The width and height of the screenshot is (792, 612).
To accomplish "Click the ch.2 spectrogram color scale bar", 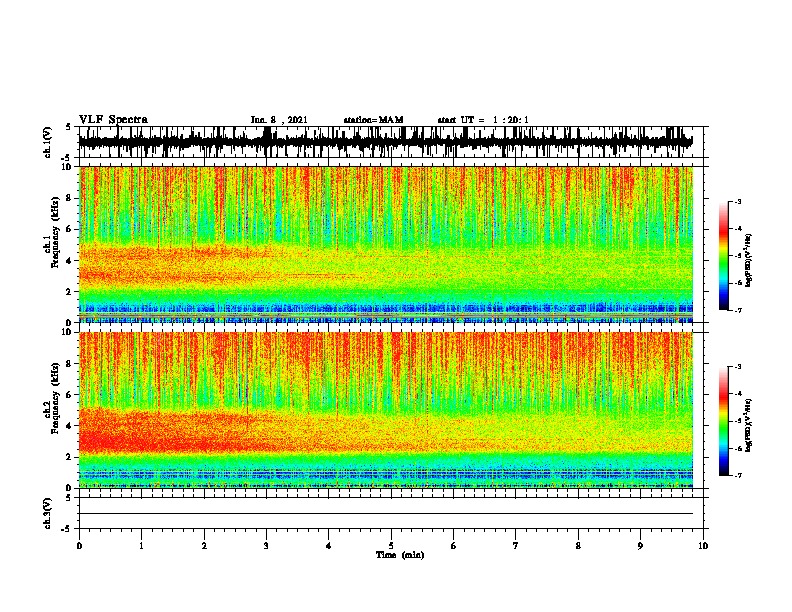I will (724, 421).
